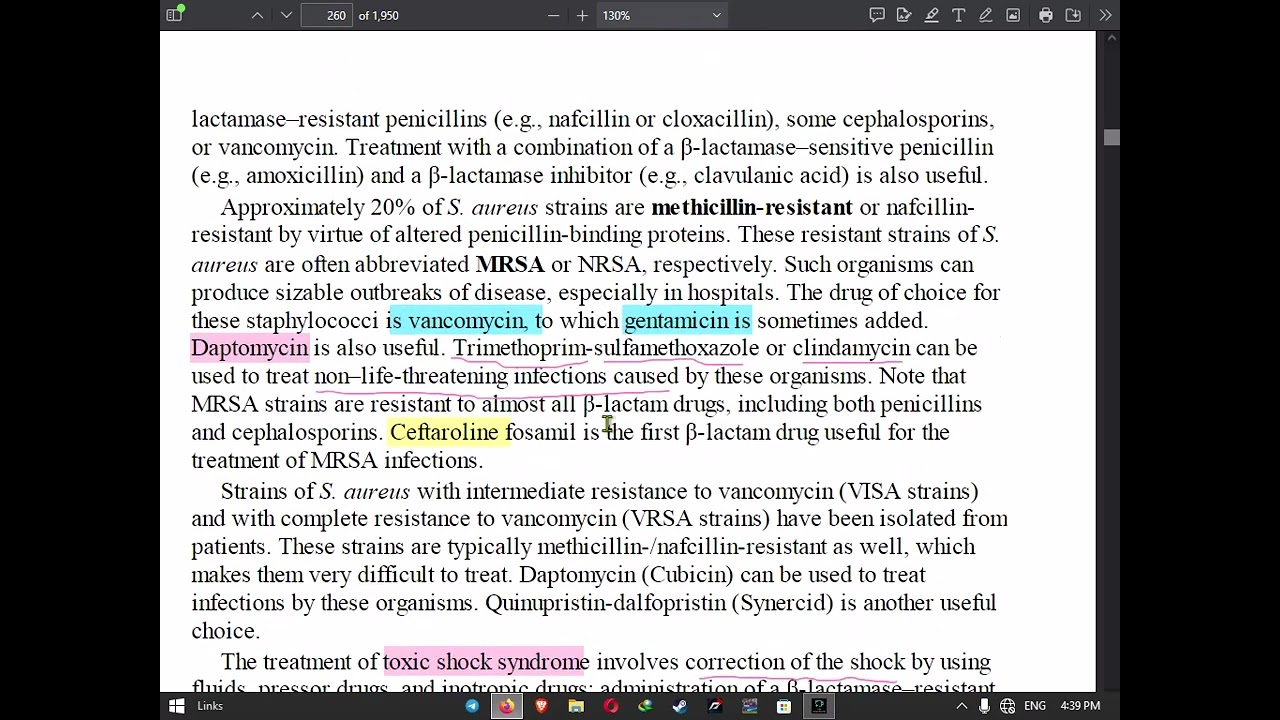1280x720 pixels.
Task: Select the edit annotation tool
Action: tap(904, 15)
